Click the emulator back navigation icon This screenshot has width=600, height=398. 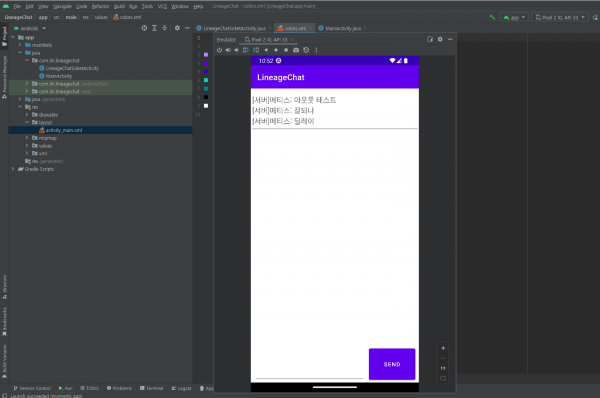click(266, 50)
